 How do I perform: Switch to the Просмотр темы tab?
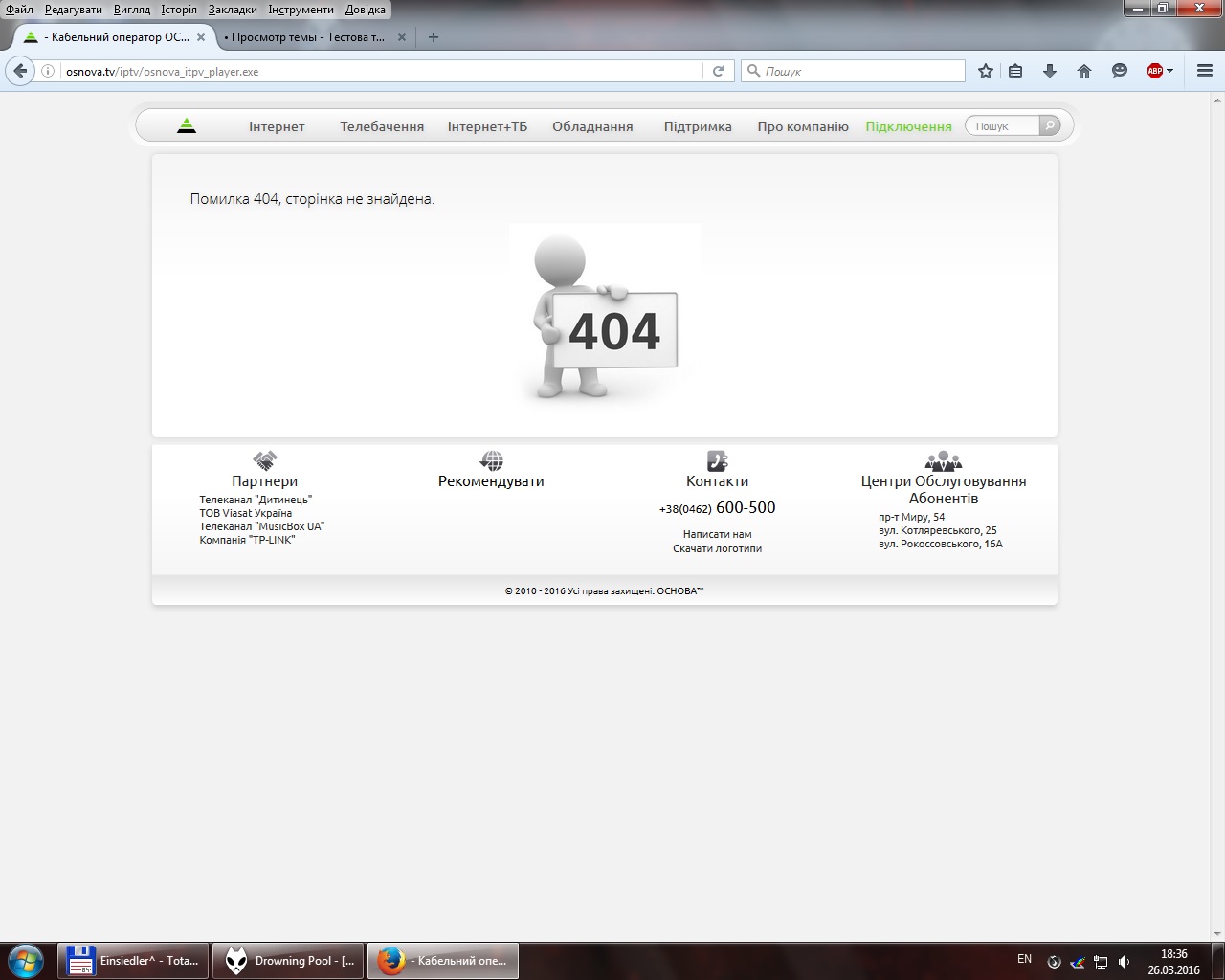[307, 37]
